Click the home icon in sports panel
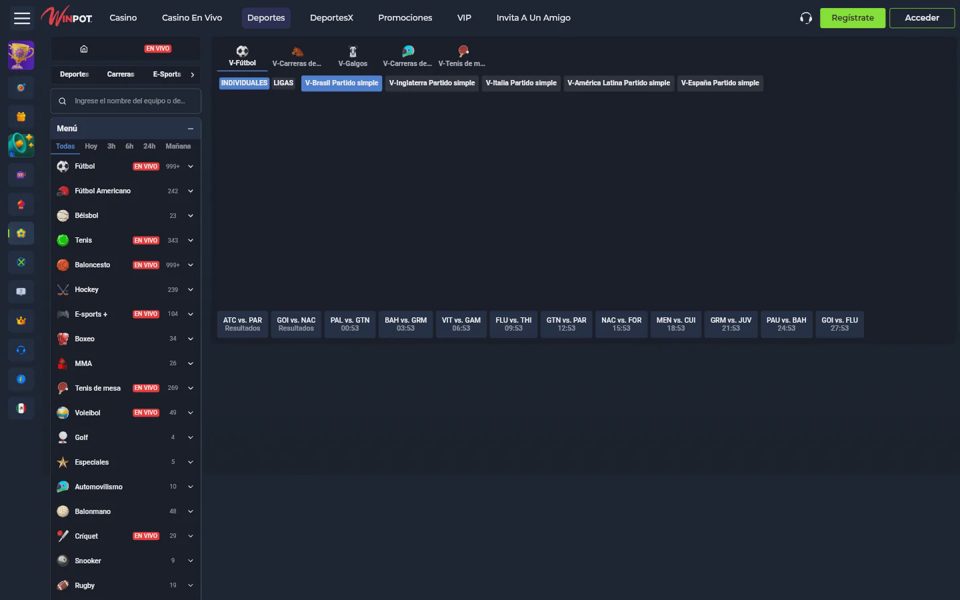This screenshot has height=600, width=960. click(x=84, y=49)
